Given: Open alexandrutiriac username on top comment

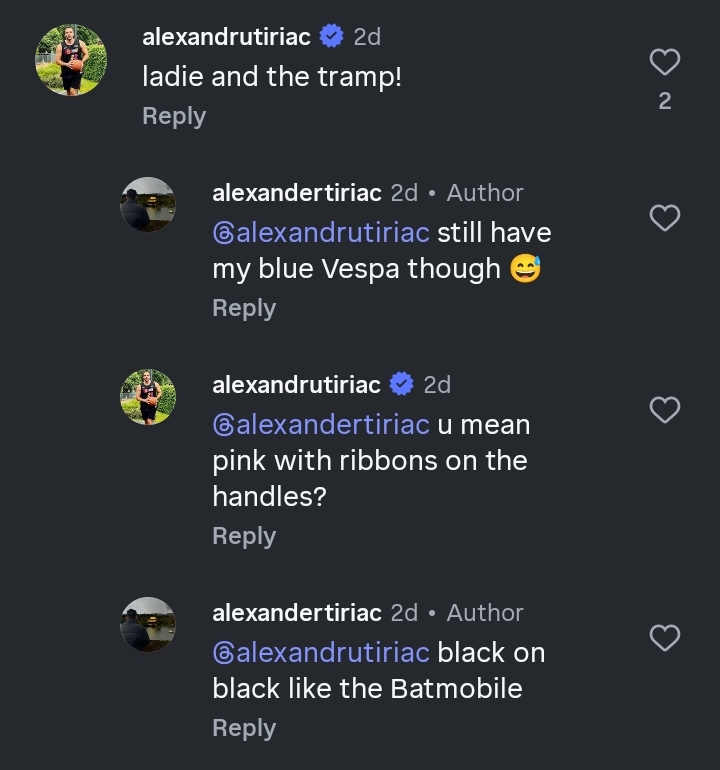Looking at the screenshot, I should (x=226, y=37).
